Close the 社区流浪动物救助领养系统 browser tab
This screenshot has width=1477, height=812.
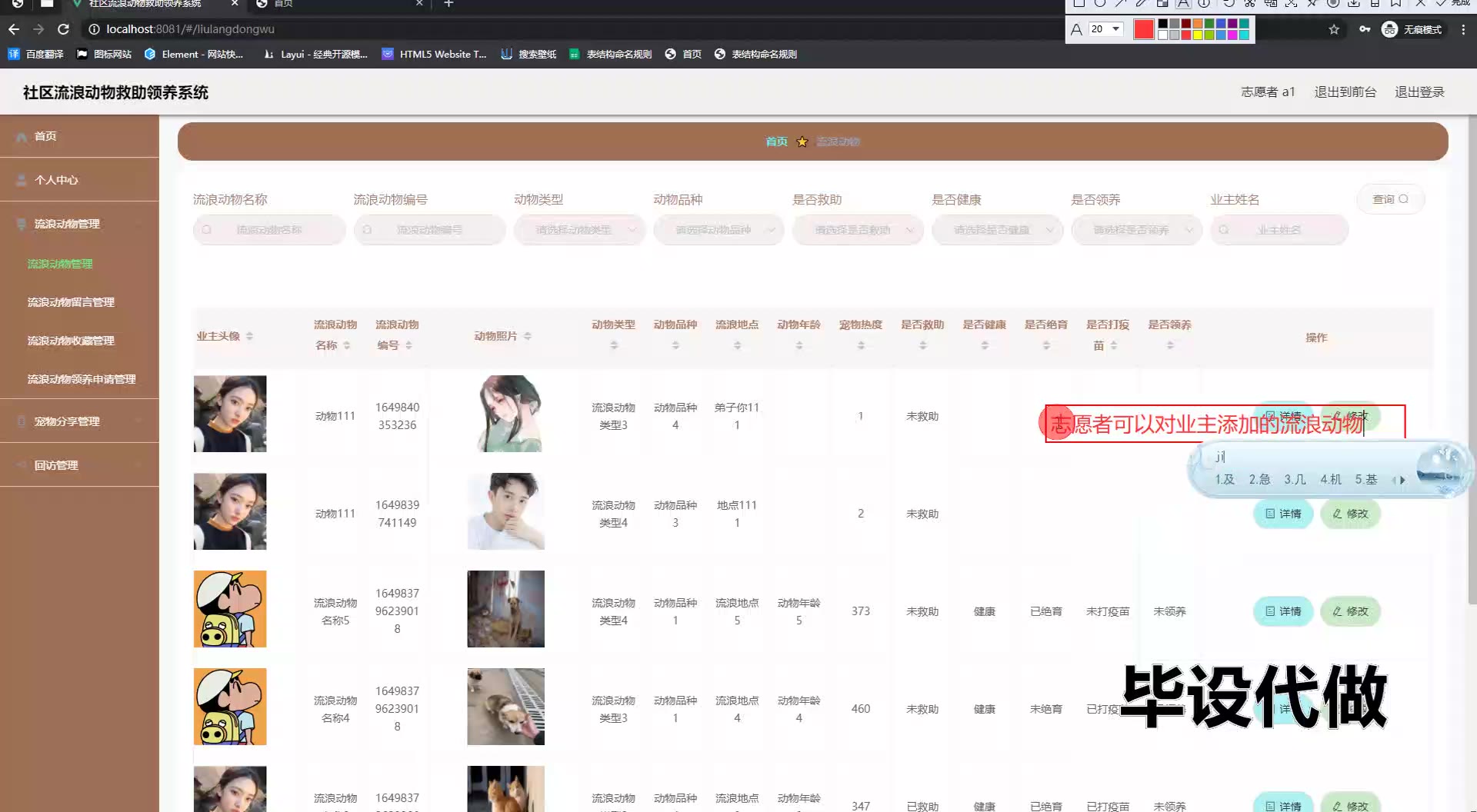tap(235, 4)
